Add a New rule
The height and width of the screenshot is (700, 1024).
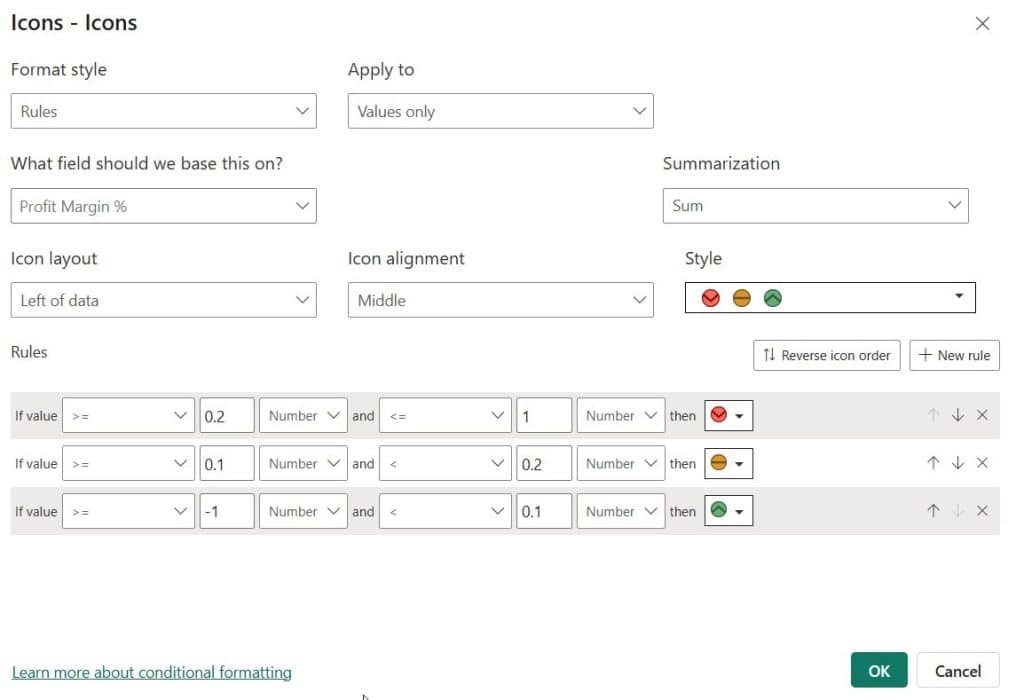954,355
